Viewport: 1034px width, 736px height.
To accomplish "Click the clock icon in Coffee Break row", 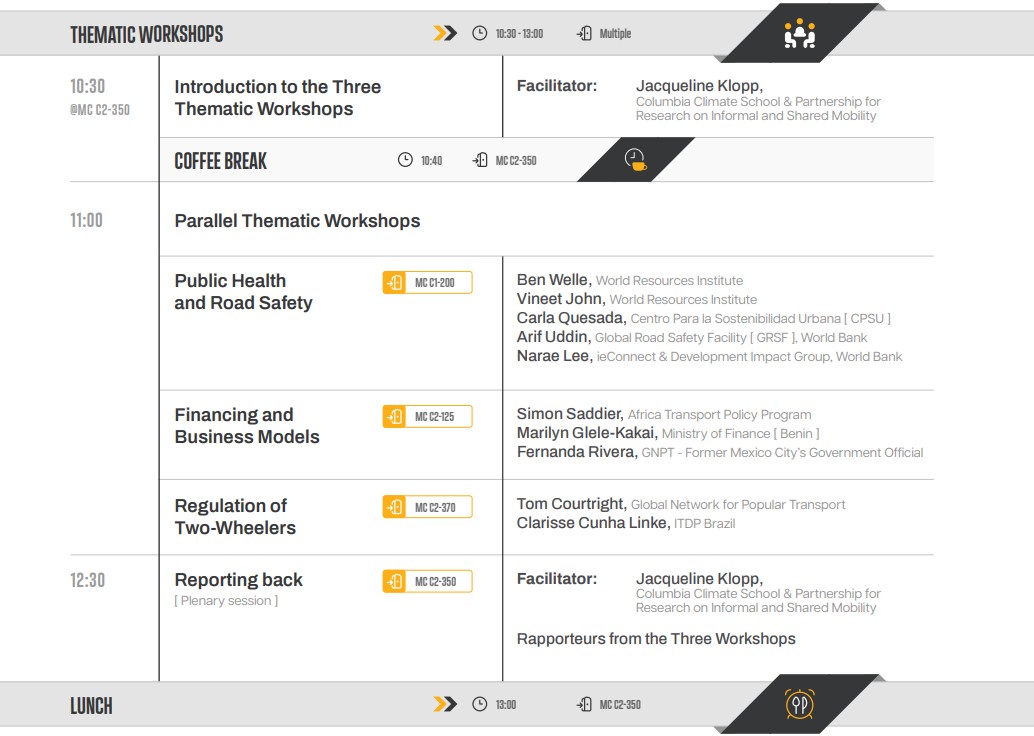I will (x=405, y=160).
